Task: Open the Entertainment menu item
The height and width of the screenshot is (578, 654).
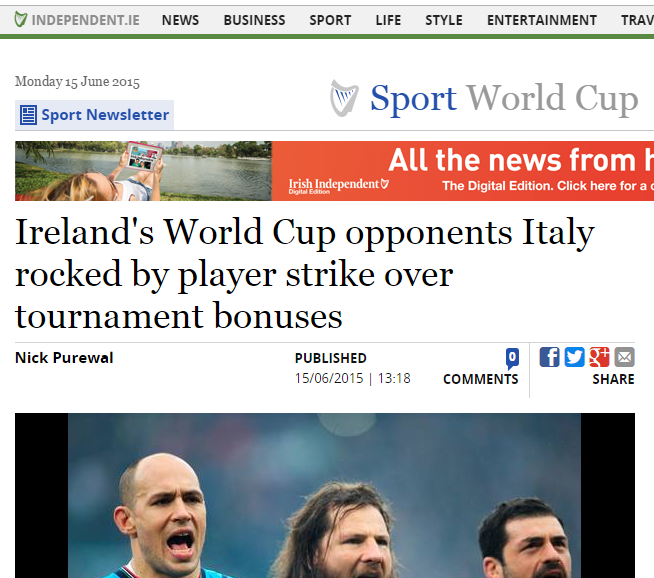Action: [x=542, y=20]
